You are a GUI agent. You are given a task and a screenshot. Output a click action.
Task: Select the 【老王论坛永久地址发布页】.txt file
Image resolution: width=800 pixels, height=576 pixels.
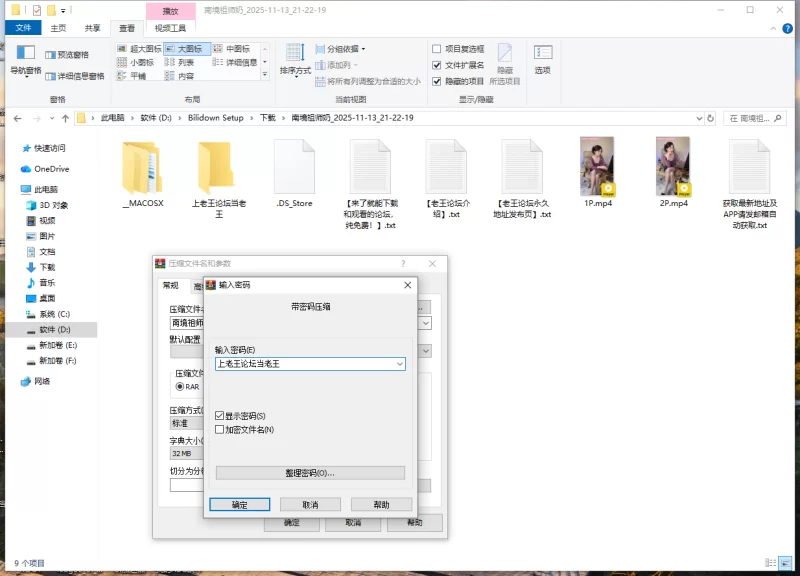522,179
